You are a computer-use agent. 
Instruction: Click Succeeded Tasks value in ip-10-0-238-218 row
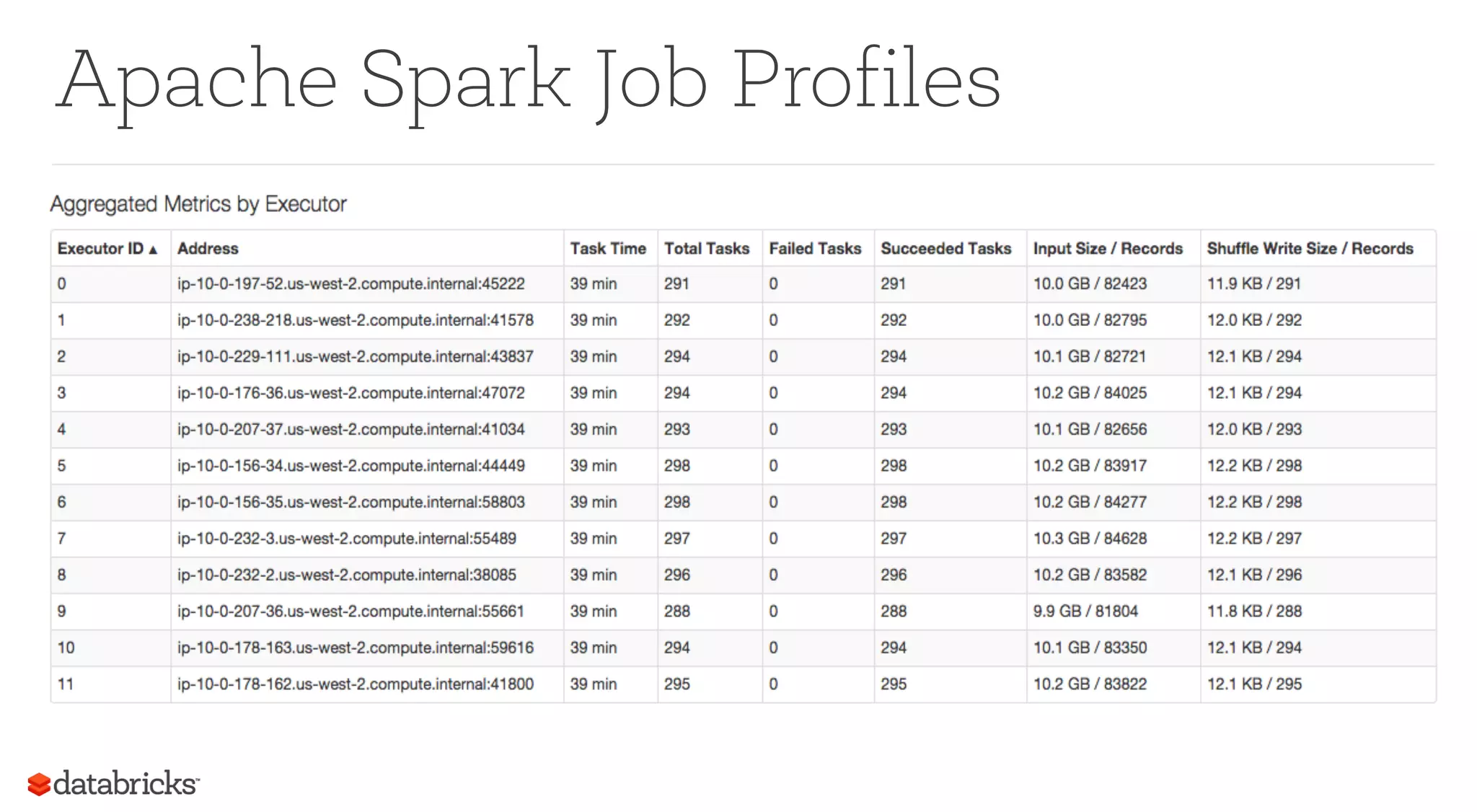click(894, 320)
